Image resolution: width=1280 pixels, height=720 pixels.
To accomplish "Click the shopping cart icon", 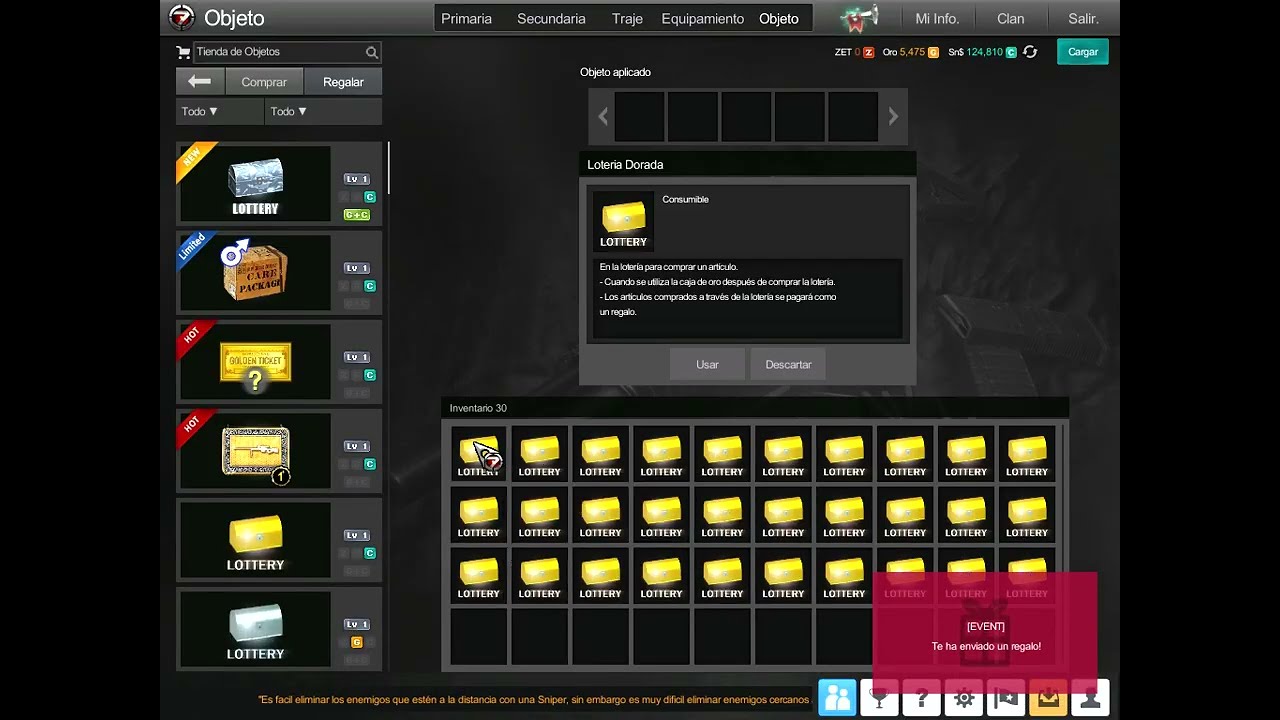I will 183,52.
